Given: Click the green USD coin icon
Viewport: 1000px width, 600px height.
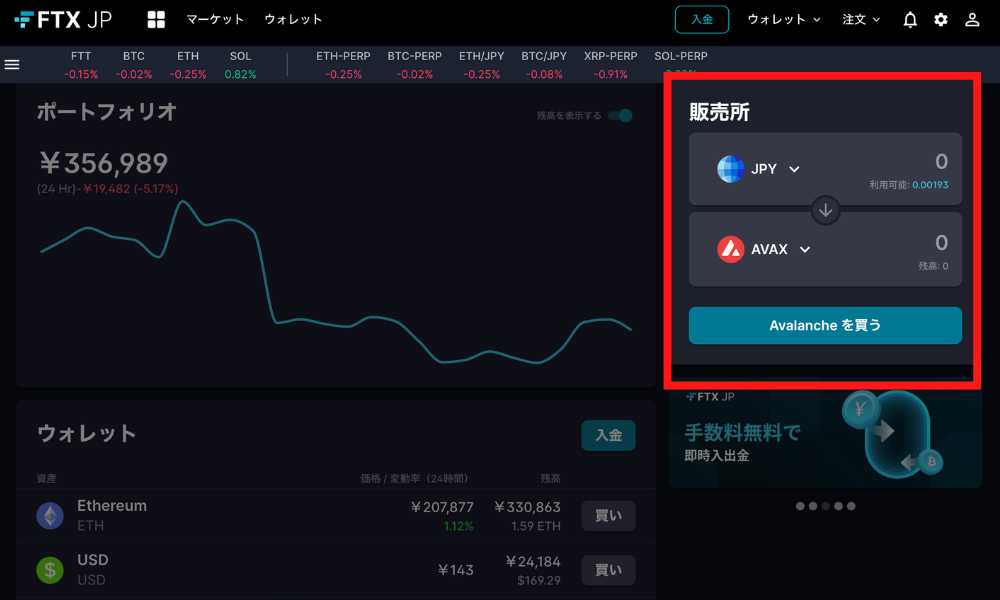Looking at the screenshot, I should pos(50,570).
